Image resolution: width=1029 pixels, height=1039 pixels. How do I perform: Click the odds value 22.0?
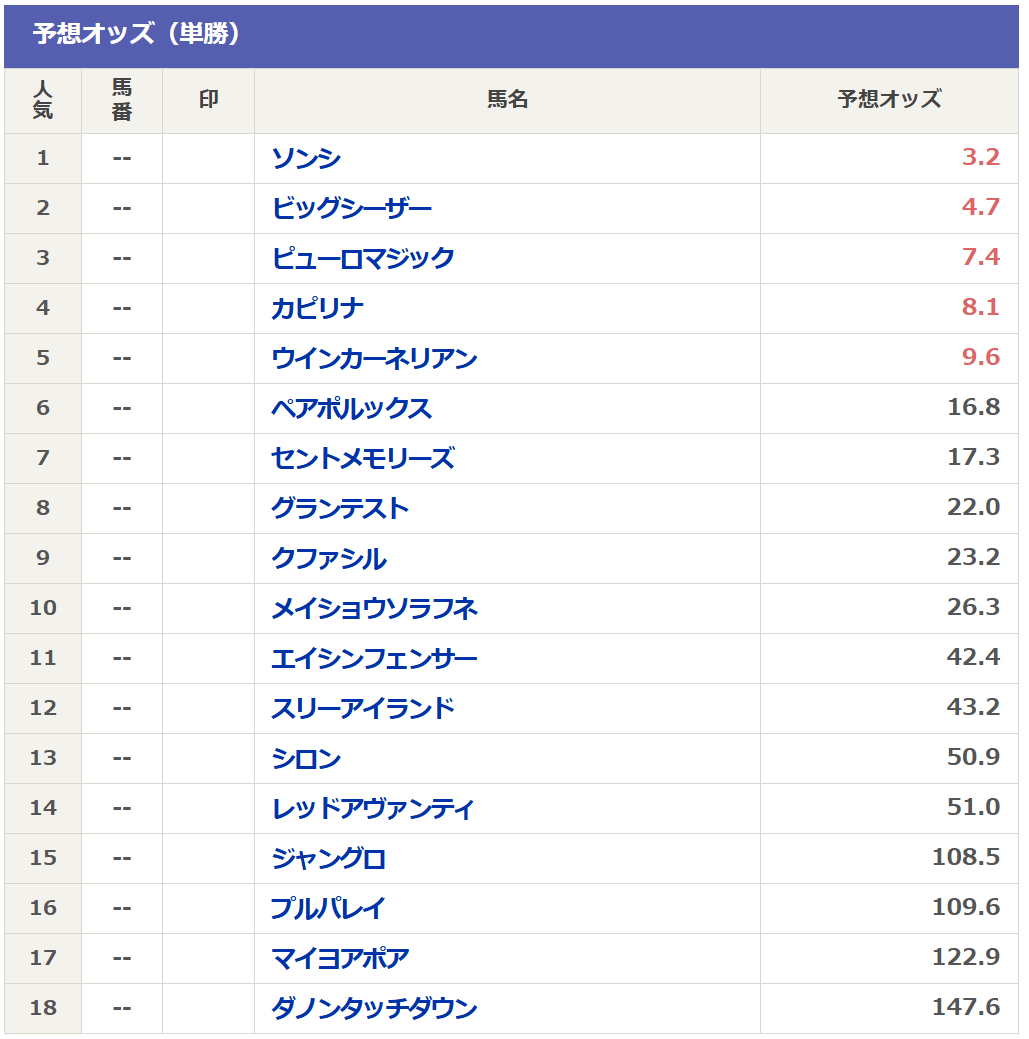[973, 508]
